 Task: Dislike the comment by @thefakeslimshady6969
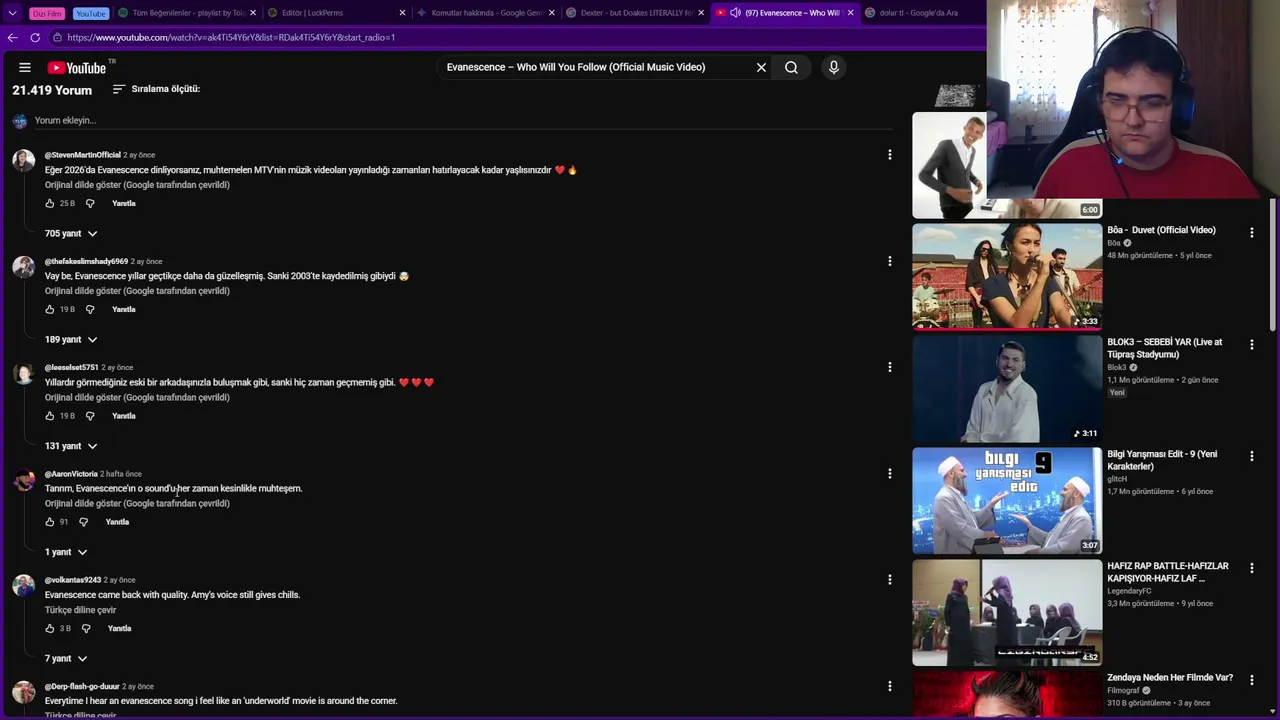click(x=90, y=309)
